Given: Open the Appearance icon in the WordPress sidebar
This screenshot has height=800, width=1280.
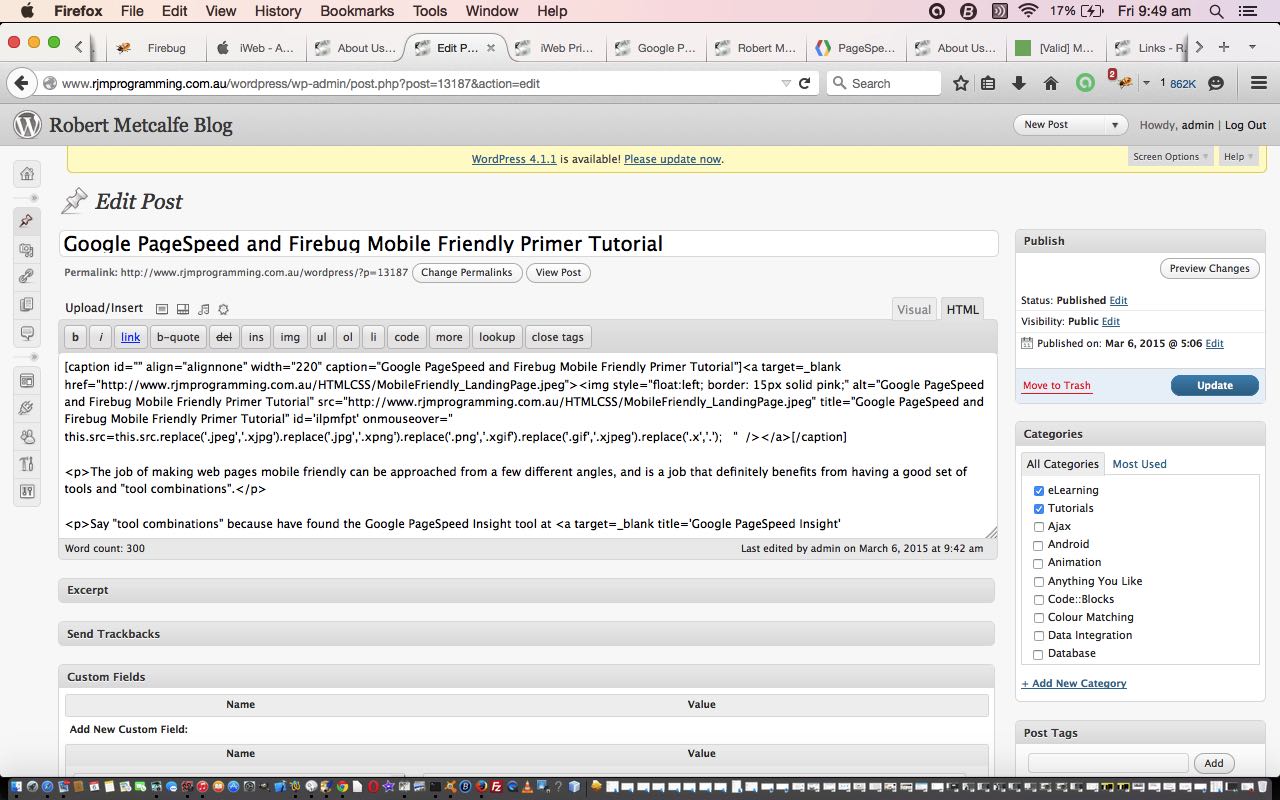Looking at the screenshot, I should tap(27, 380).
